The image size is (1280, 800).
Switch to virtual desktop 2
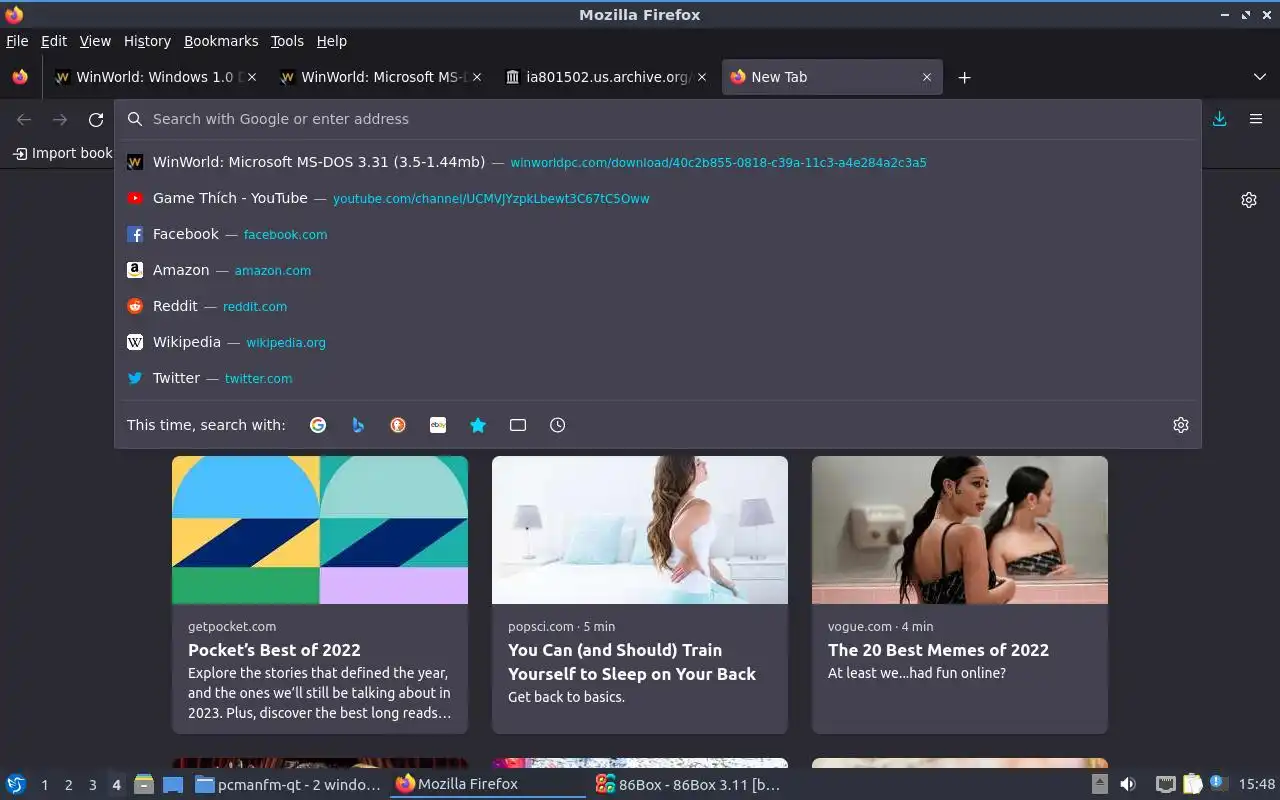point(68,785)
